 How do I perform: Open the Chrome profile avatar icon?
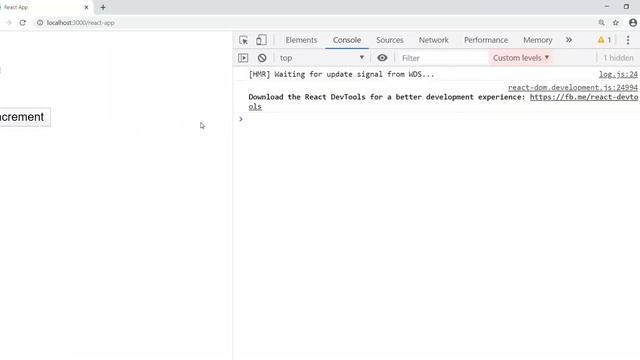[x=633, y=23]
